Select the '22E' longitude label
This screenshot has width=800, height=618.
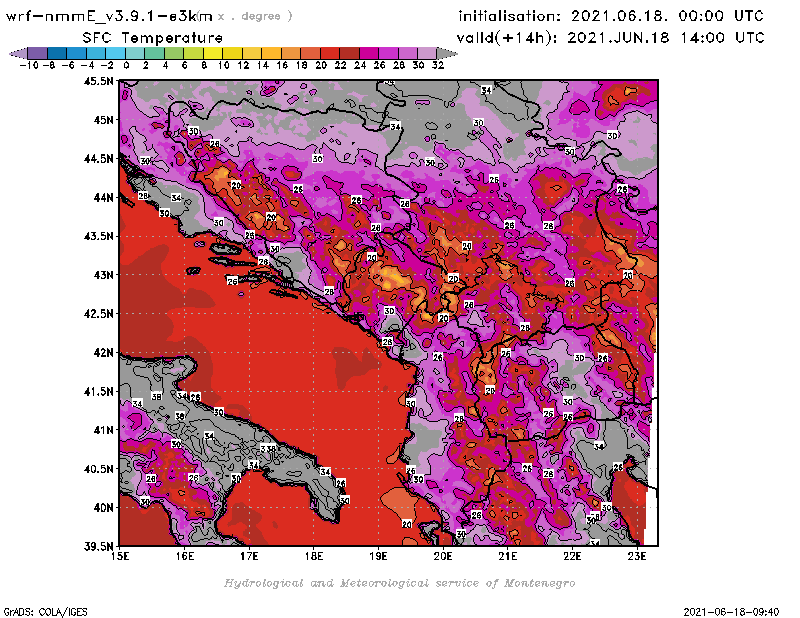click(572, 556)
